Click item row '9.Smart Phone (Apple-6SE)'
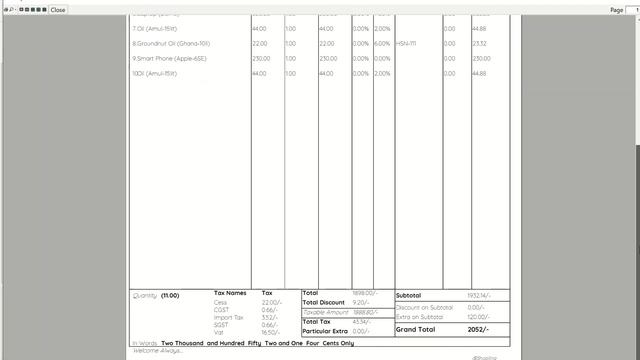 pos(320,58)
